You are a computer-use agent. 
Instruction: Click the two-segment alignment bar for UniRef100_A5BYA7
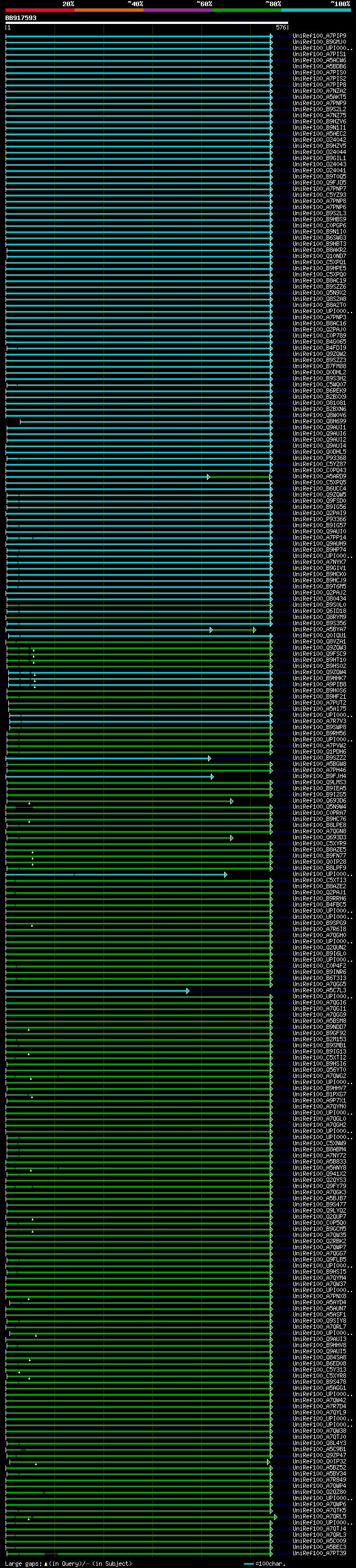click(131, 630)
